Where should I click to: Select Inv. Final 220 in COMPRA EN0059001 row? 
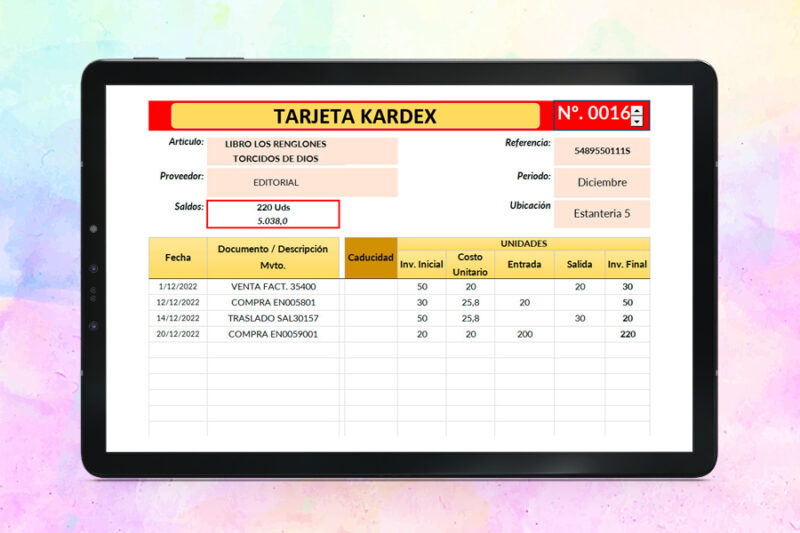pos(628,334)
